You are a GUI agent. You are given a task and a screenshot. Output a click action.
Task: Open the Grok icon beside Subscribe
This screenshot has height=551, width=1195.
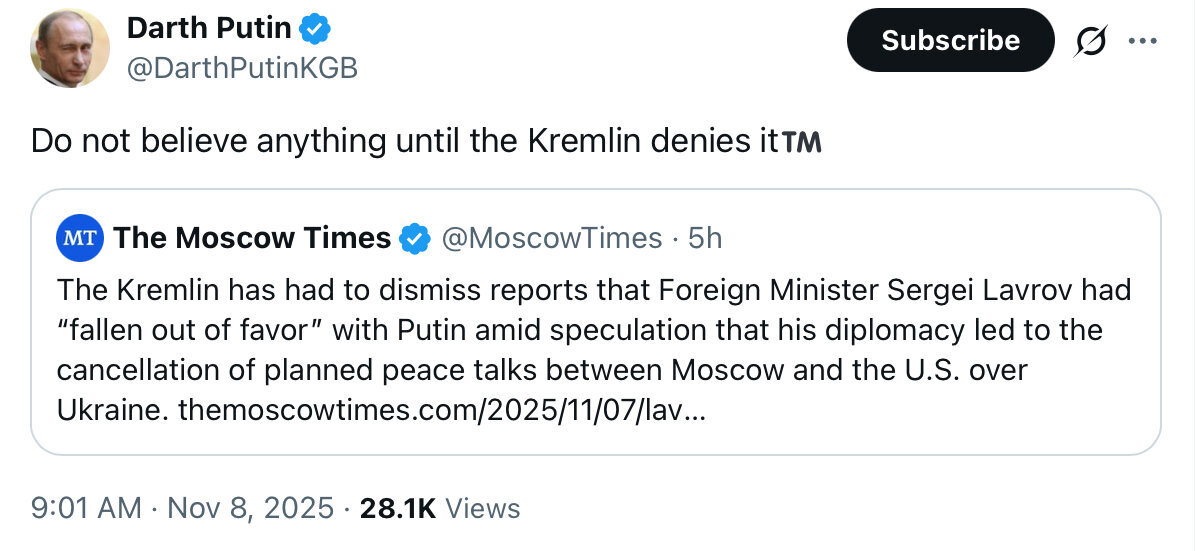click(1091, 41)
